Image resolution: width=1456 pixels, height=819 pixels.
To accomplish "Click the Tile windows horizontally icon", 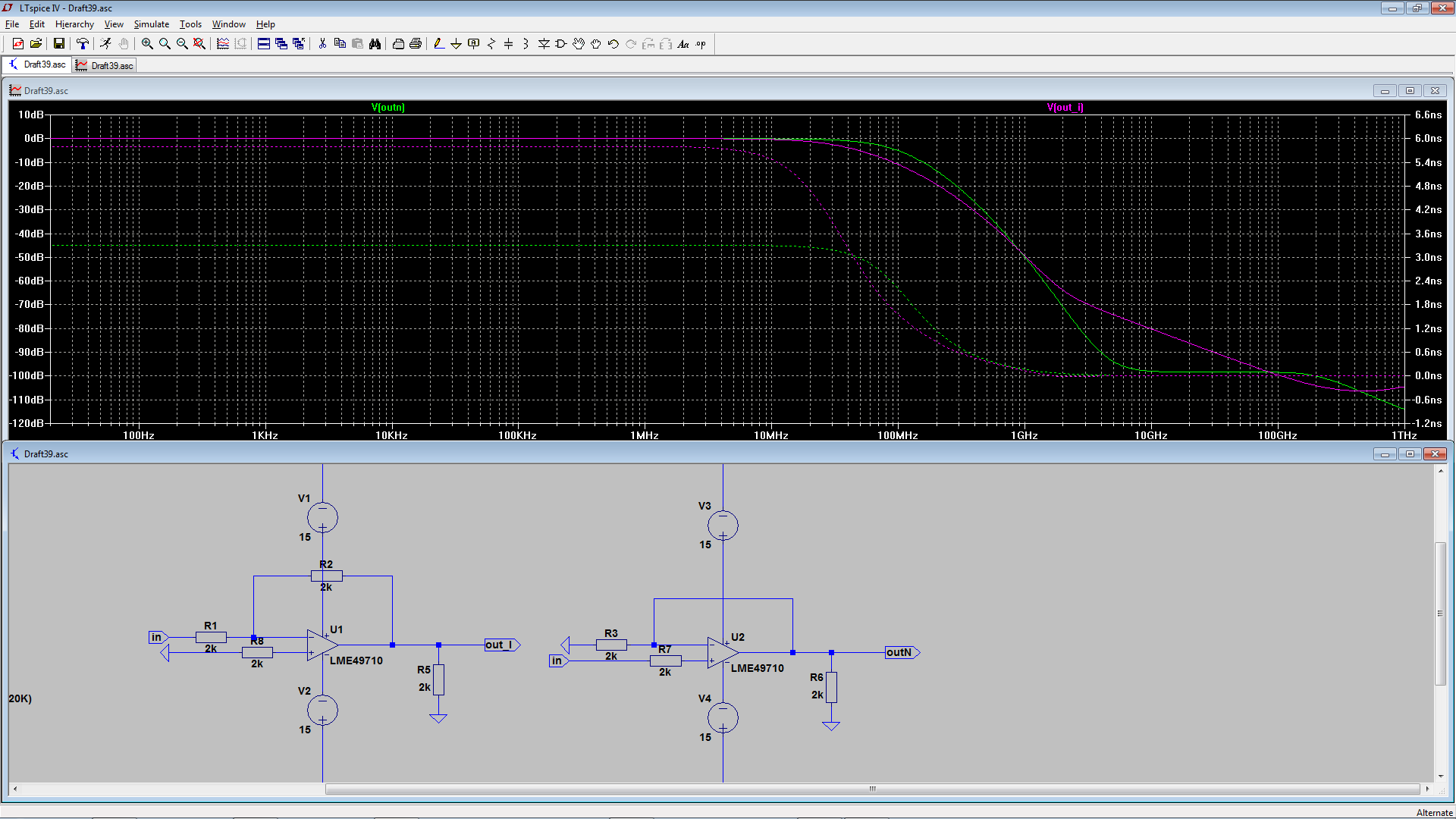I will pyautogui.click(x=263, y=44).
